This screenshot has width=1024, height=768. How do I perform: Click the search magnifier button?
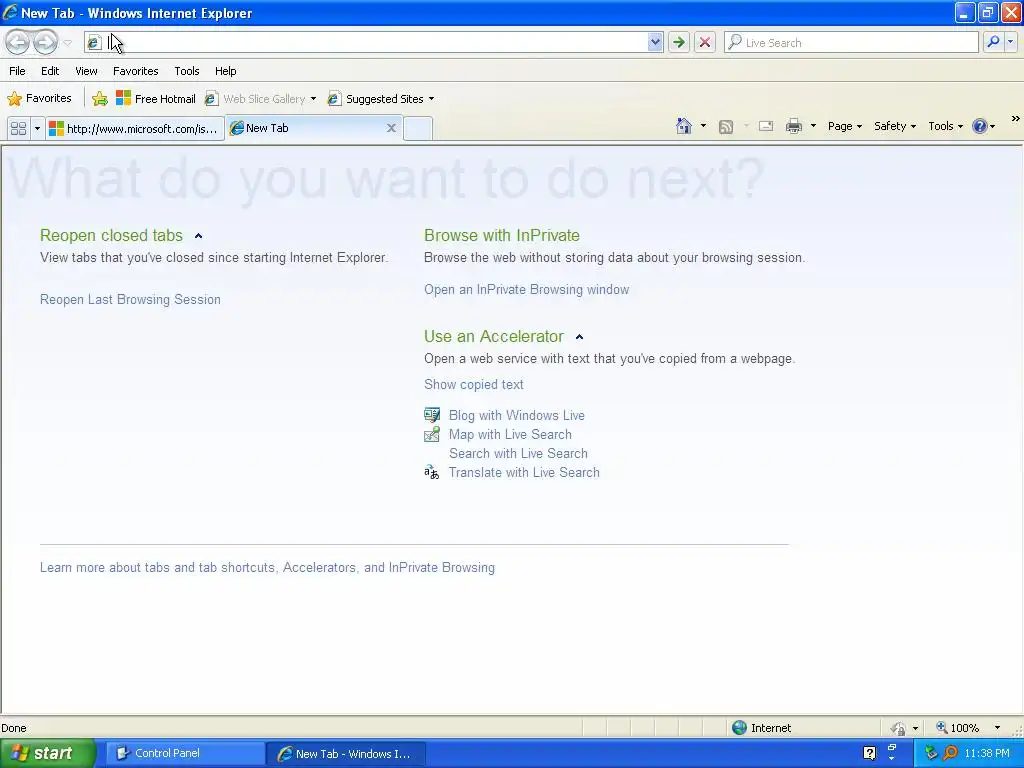click(x=993, y=42)
